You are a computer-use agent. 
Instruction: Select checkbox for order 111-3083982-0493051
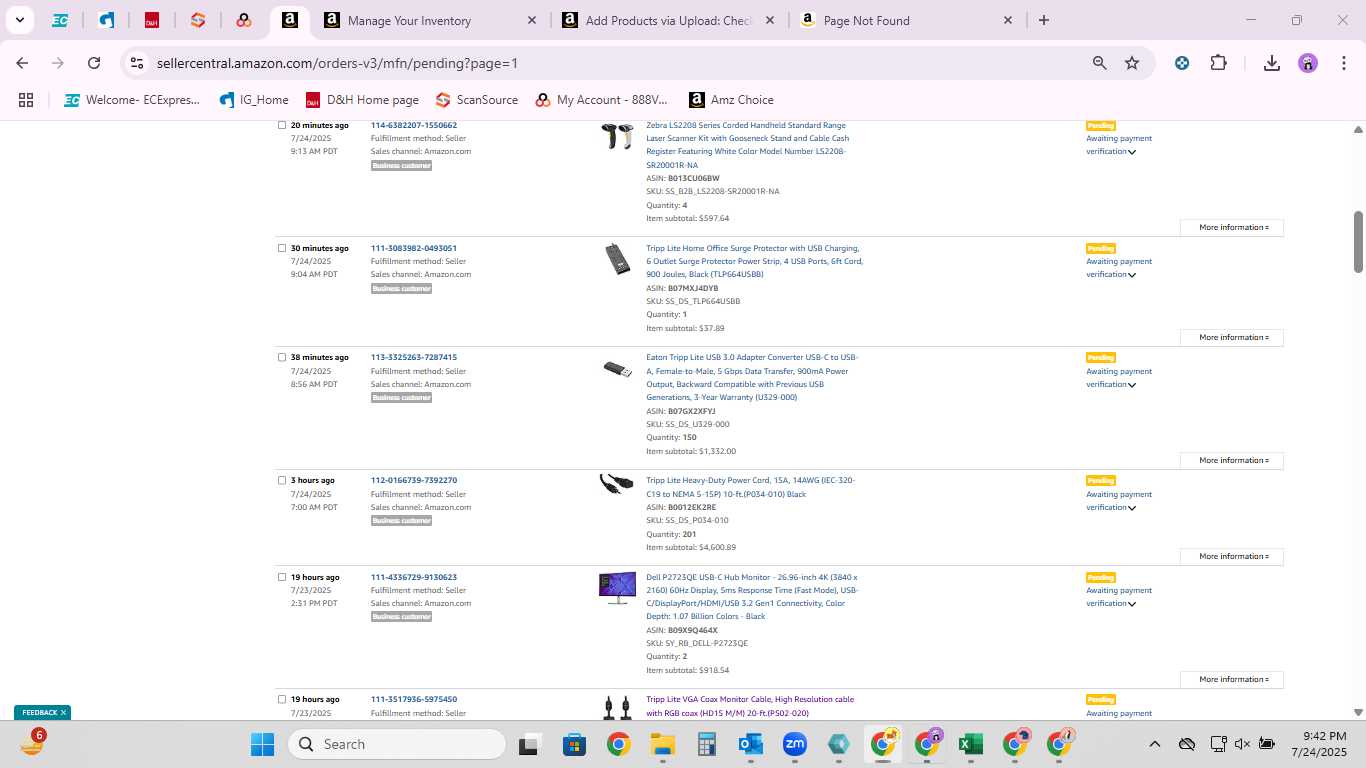click(282, 248)
